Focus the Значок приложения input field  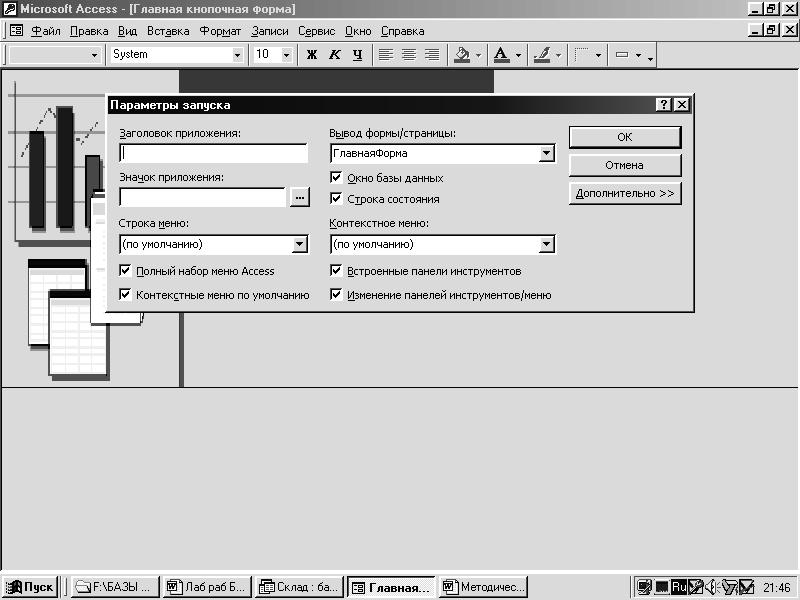coord(203,197)
